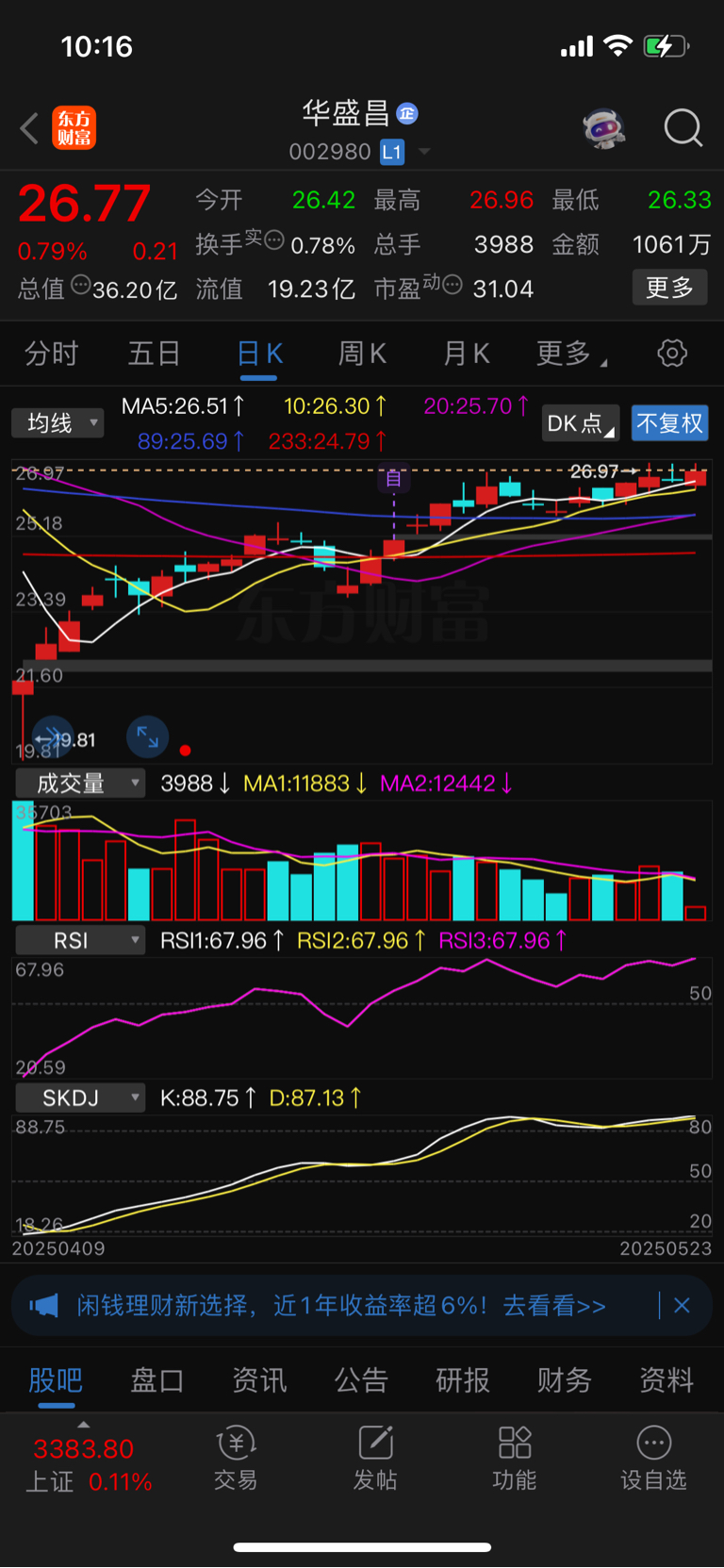Tap the info icon beside 换手

(273, 239)
